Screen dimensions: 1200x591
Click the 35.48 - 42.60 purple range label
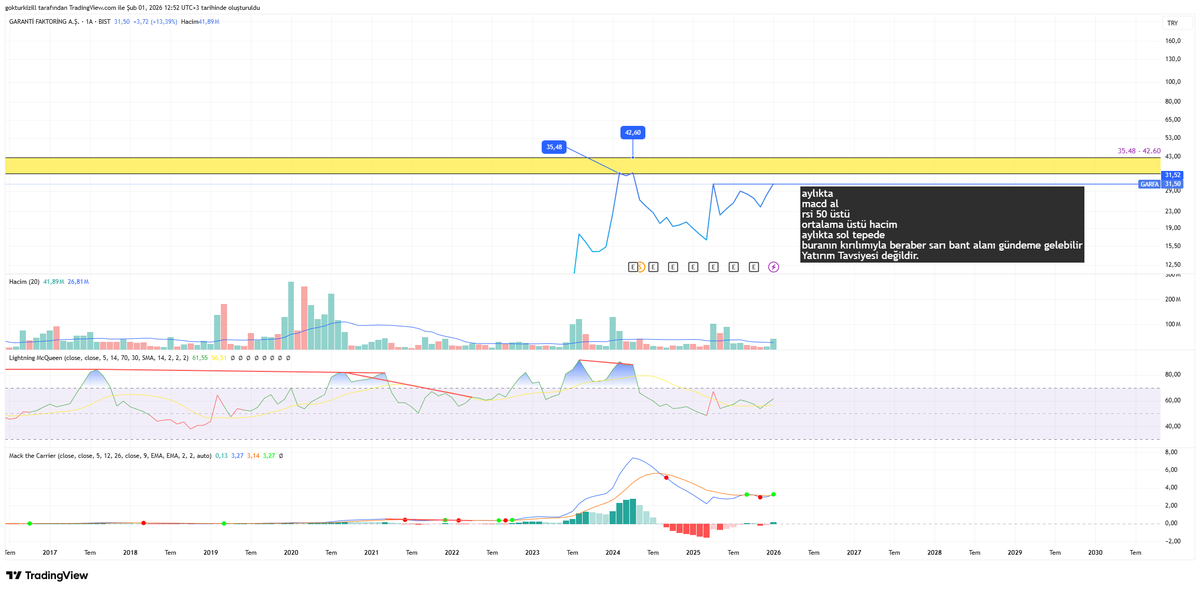point(1138,151)
